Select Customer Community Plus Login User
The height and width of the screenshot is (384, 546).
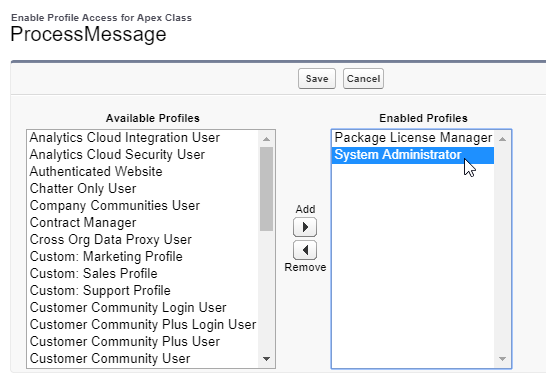click(x=143, y=325)
